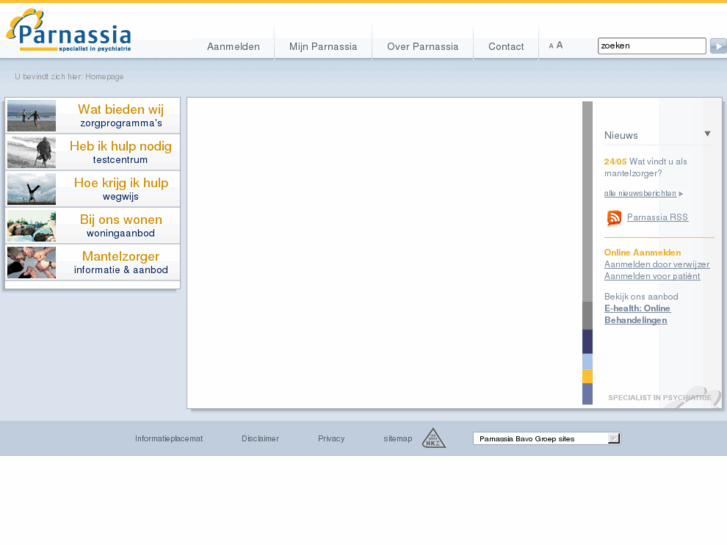Open Wat bieden wij zorgprogramma's

pyautogui.click(x=93, y=115)
